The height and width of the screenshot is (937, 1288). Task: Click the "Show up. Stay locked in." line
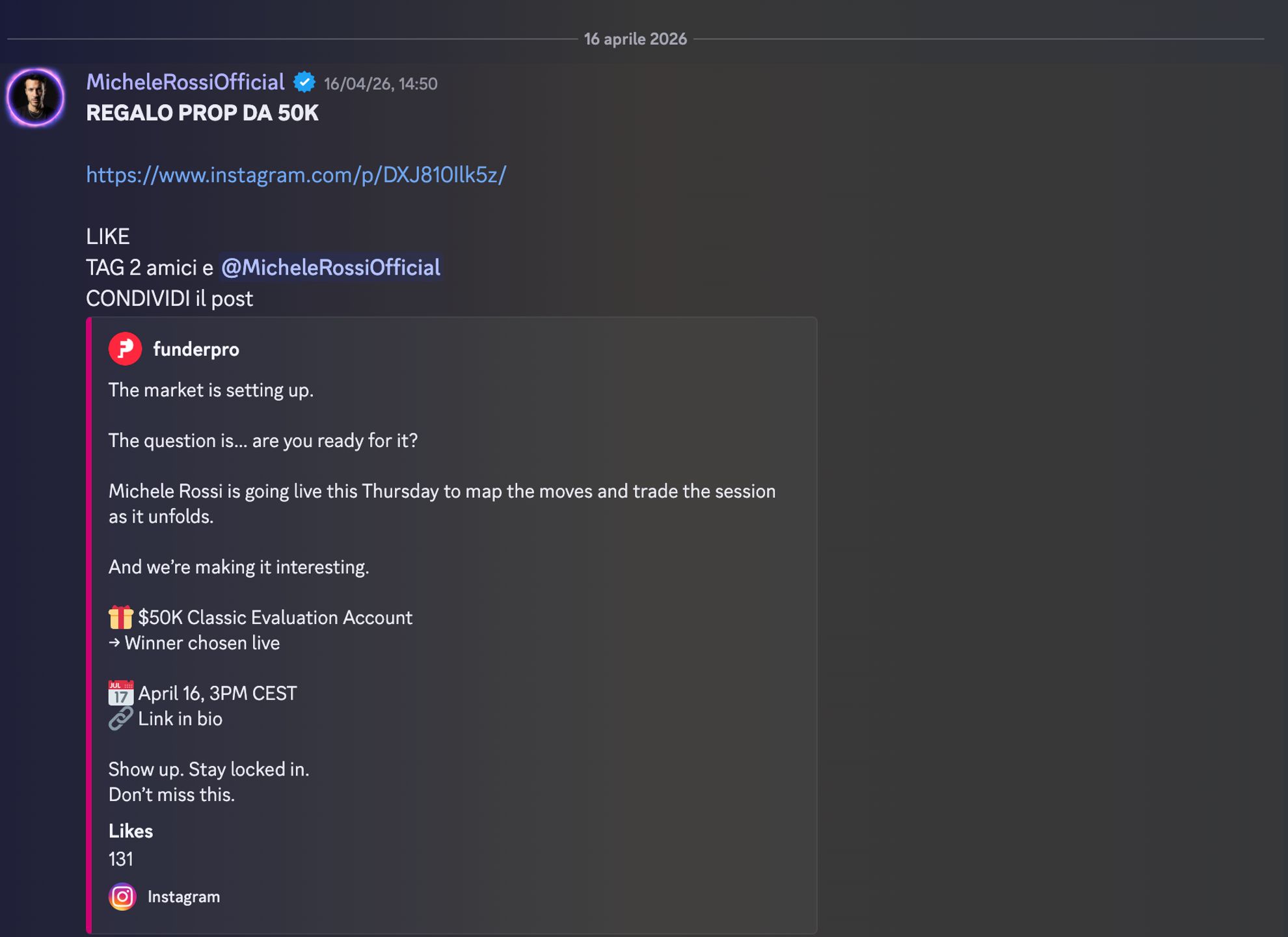point(209,769)
